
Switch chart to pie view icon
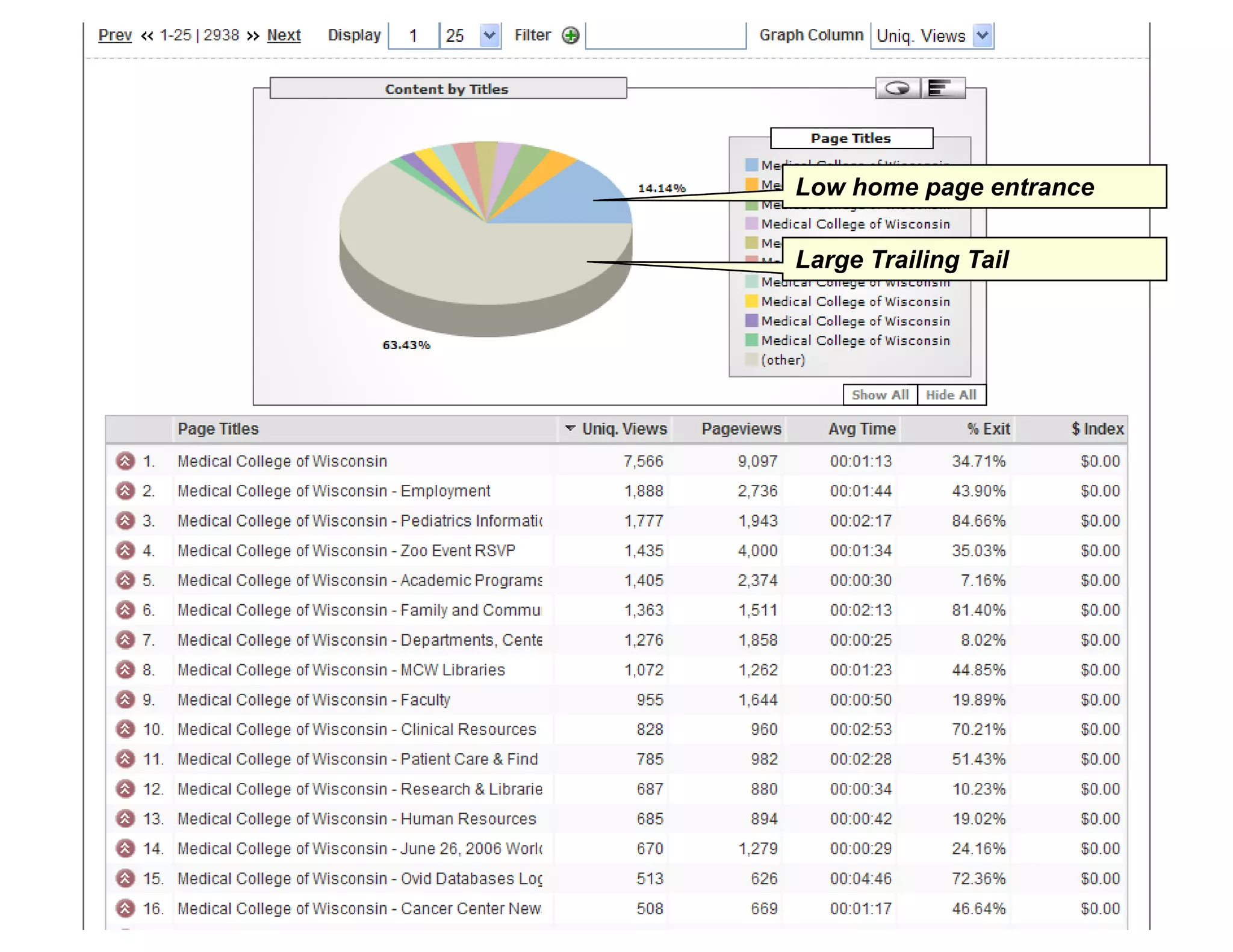click(x=897, y=88)
